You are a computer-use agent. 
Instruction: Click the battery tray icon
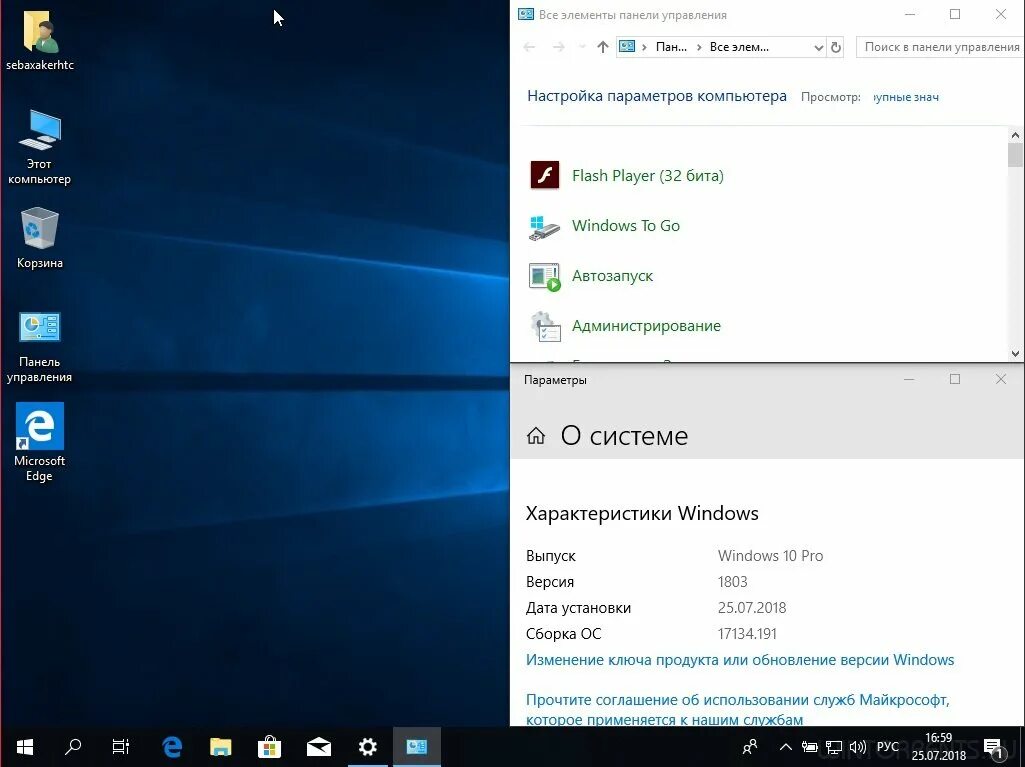pos(809,747)
